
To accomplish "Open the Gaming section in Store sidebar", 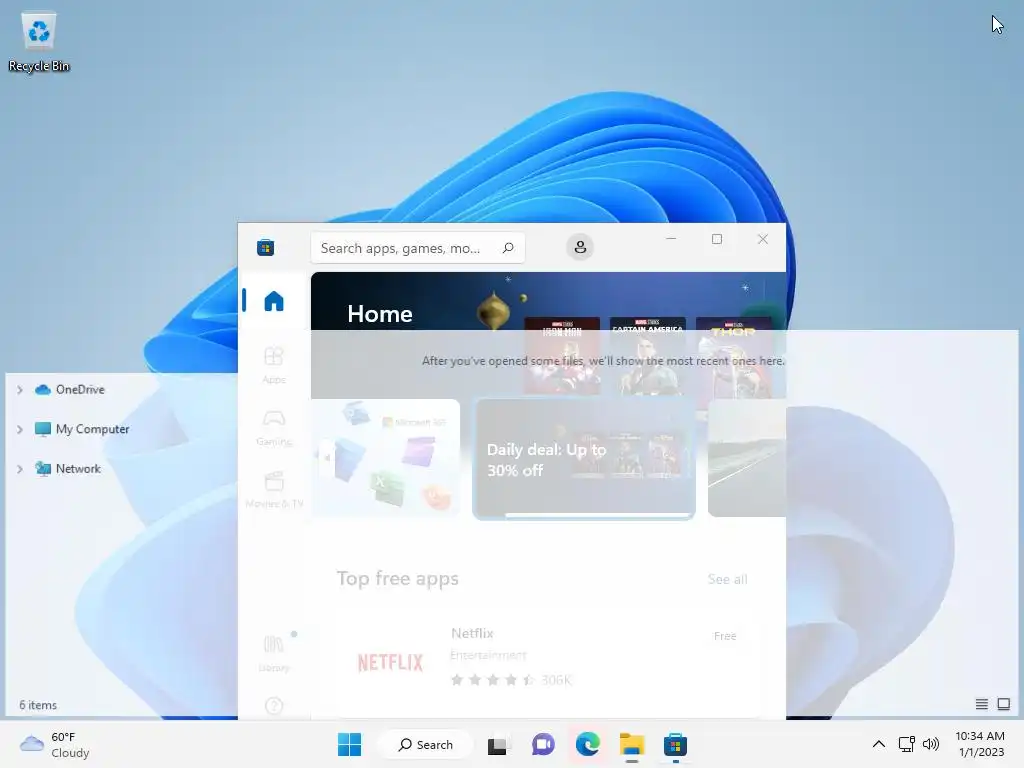I will 274,427.
